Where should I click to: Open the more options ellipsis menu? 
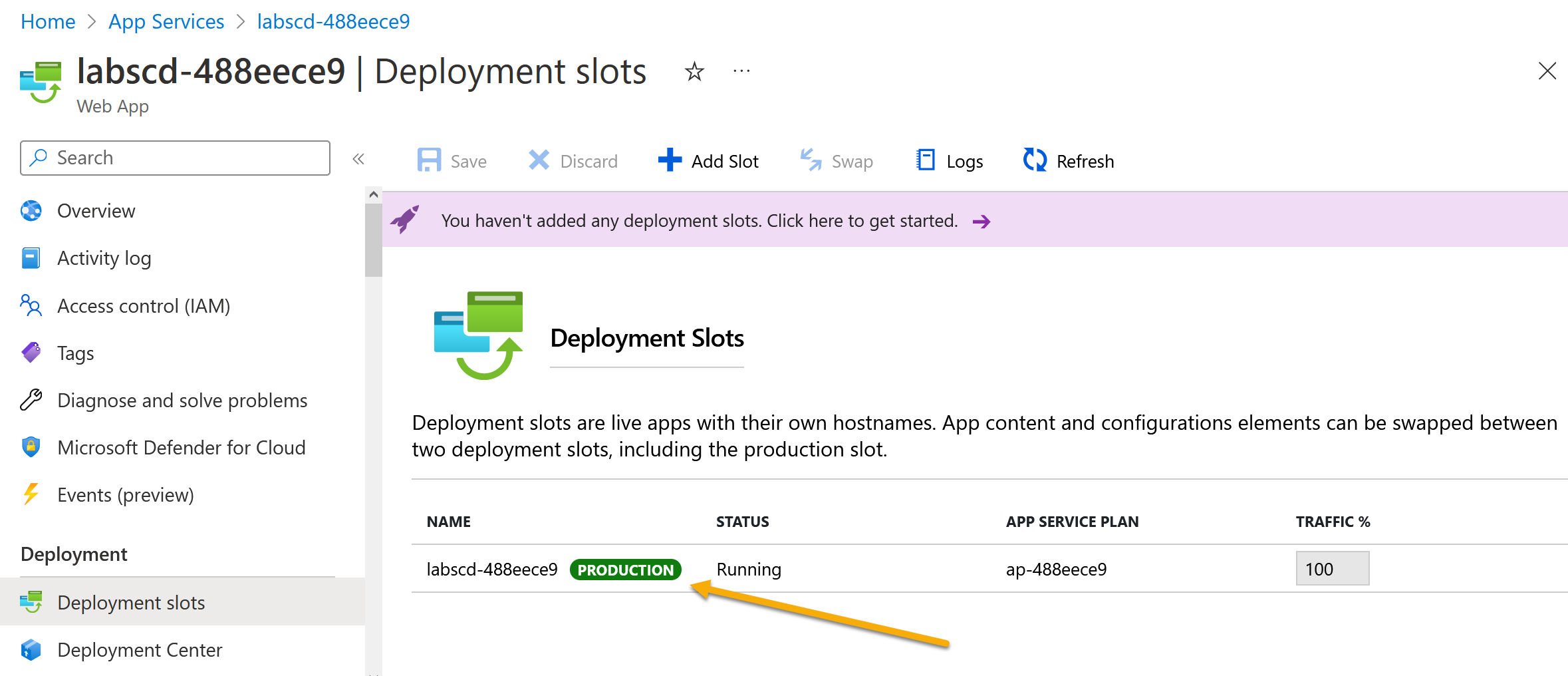(x=741, y=71)
